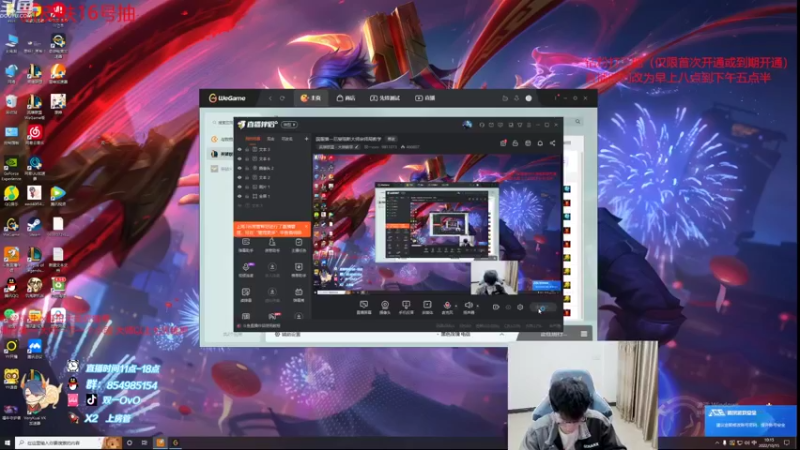Lock the 文本3 layer
This screenshot has width=800, height=450.
(247, 149)
